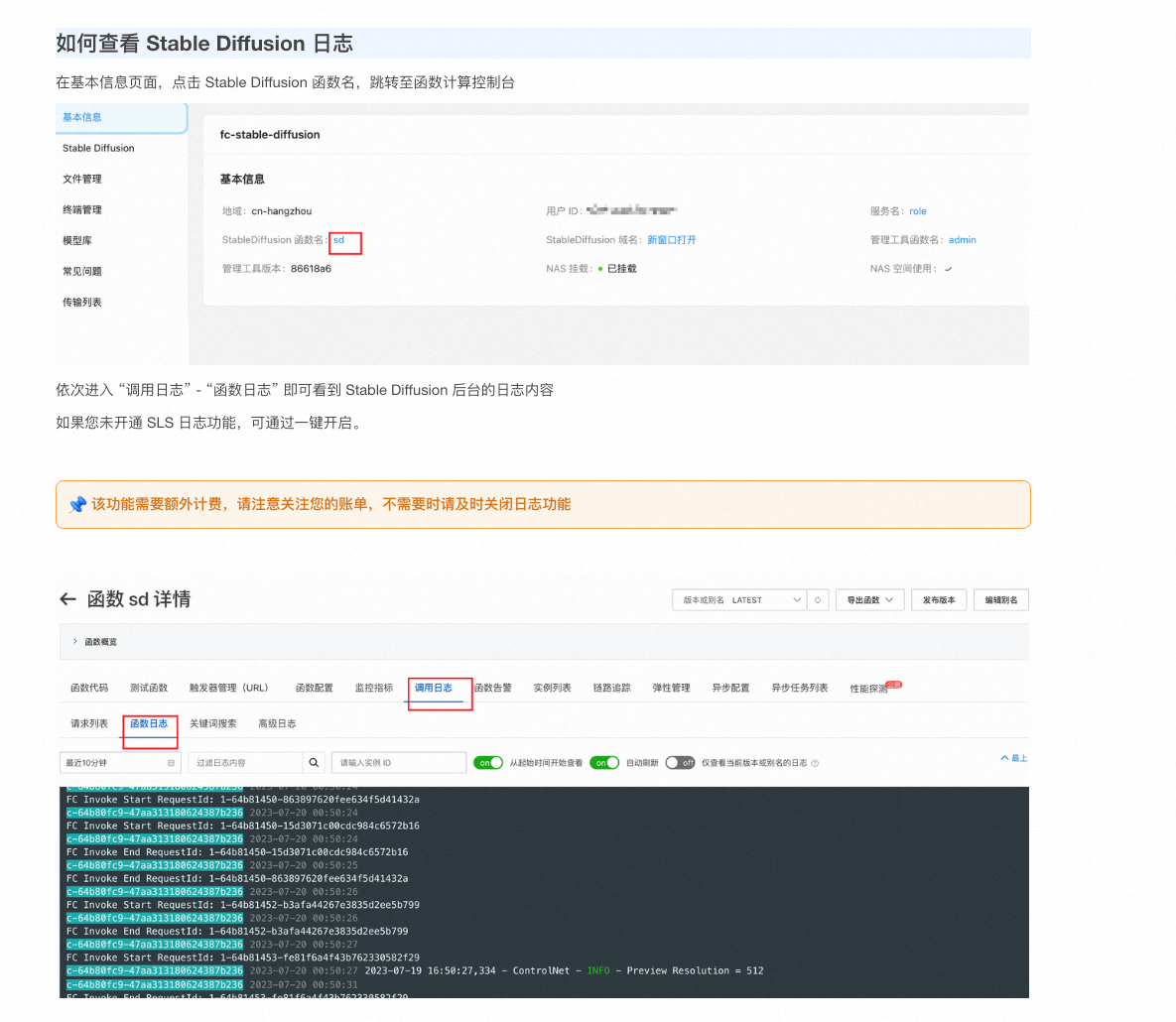Select 传输列表 in the sidebar
This screenshot has height=1022, width=1176.
pyautogui.click(x=81, y=303)
